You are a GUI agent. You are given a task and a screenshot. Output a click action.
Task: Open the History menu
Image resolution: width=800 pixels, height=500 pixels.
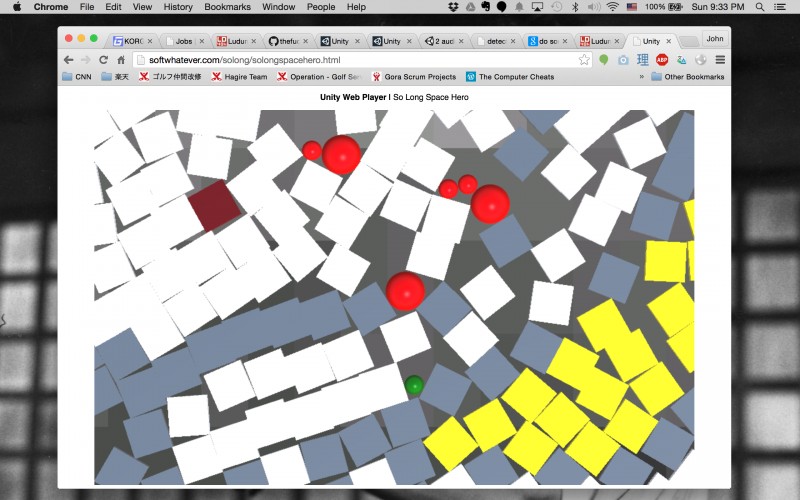pos(178,7)
